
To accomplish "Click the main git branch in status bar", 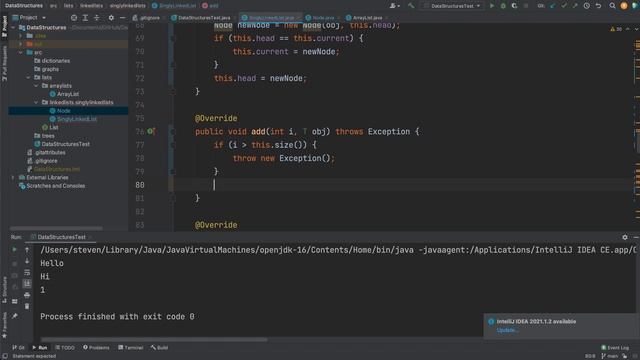I will pyautogui.click(x=610, y=356).
